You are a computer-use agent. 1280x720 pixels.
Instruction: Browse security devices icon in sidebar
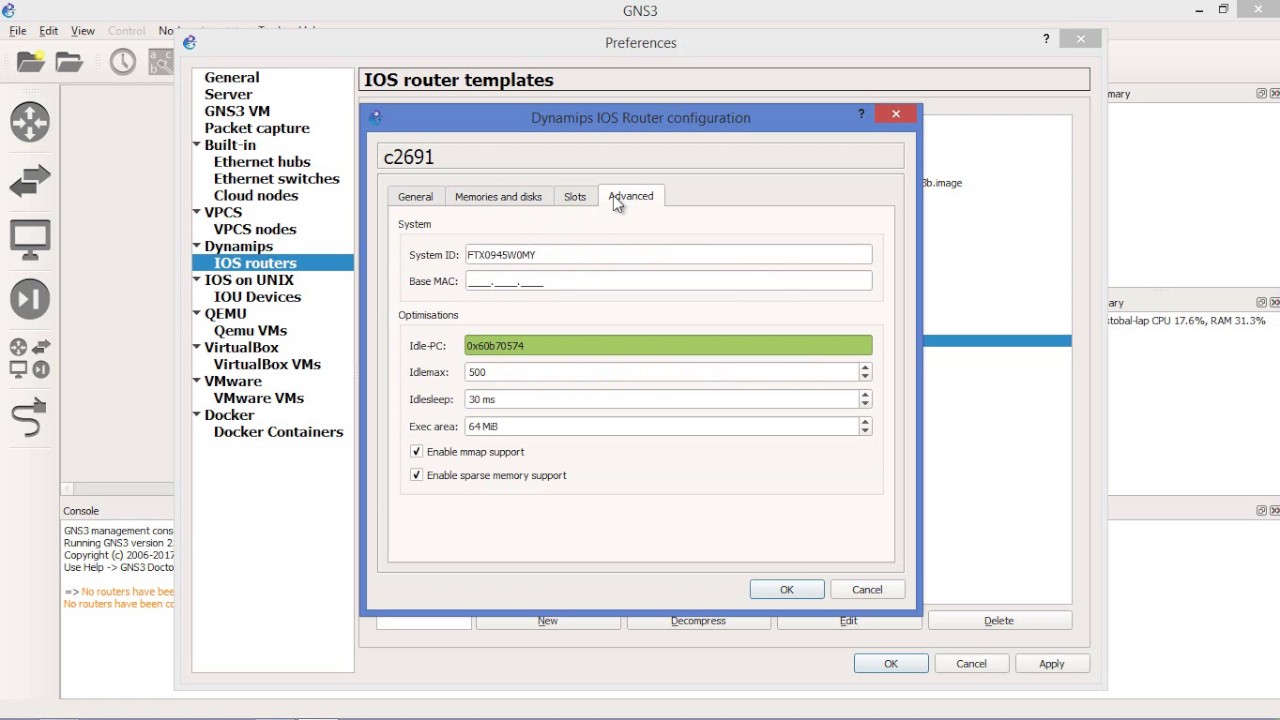click(30, 299)
